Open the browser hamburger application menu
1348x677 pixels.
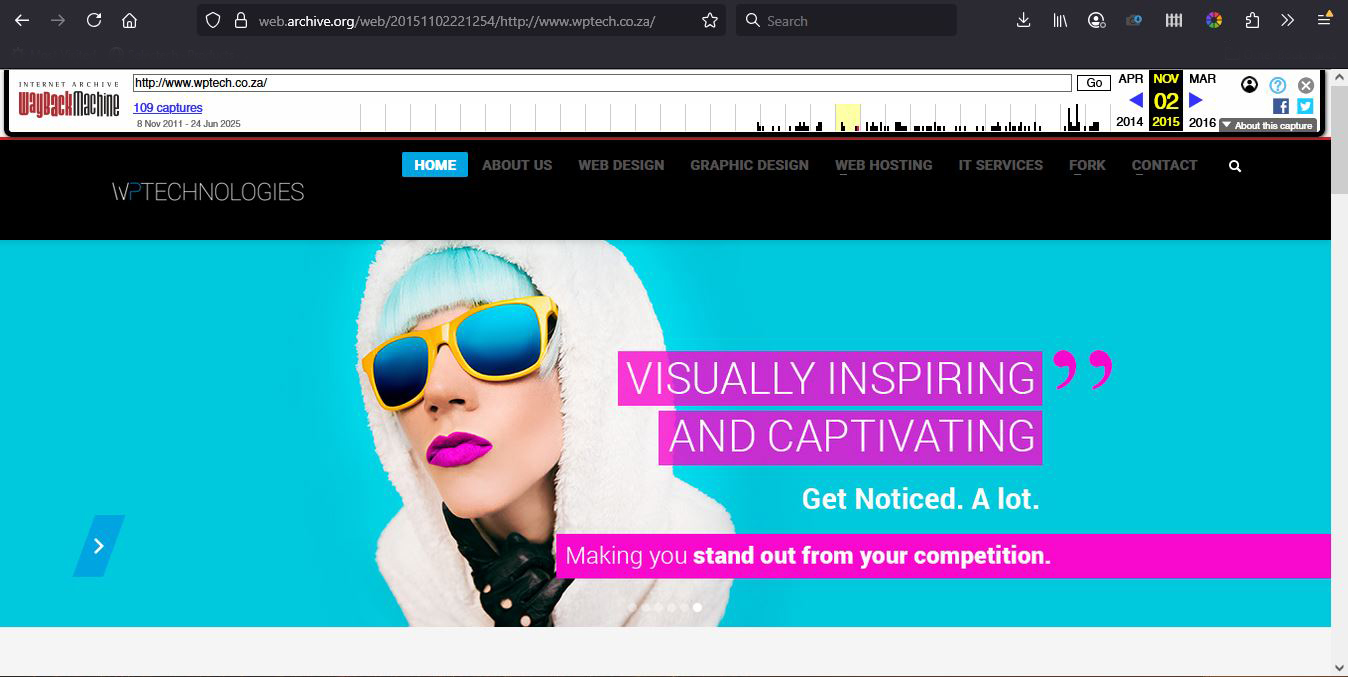[x=1324, y=20]
